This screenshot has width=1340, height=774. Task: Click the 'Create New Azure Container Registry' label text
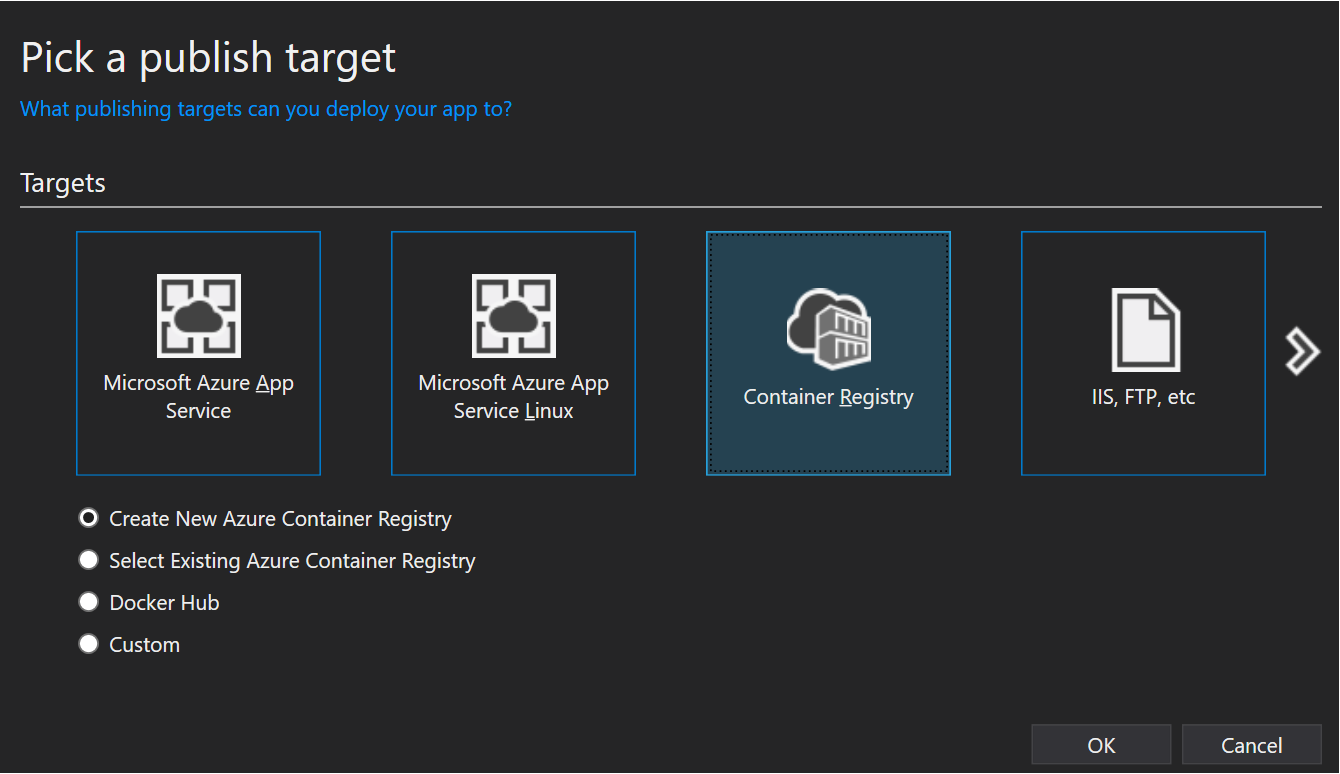tap(280, 519)
